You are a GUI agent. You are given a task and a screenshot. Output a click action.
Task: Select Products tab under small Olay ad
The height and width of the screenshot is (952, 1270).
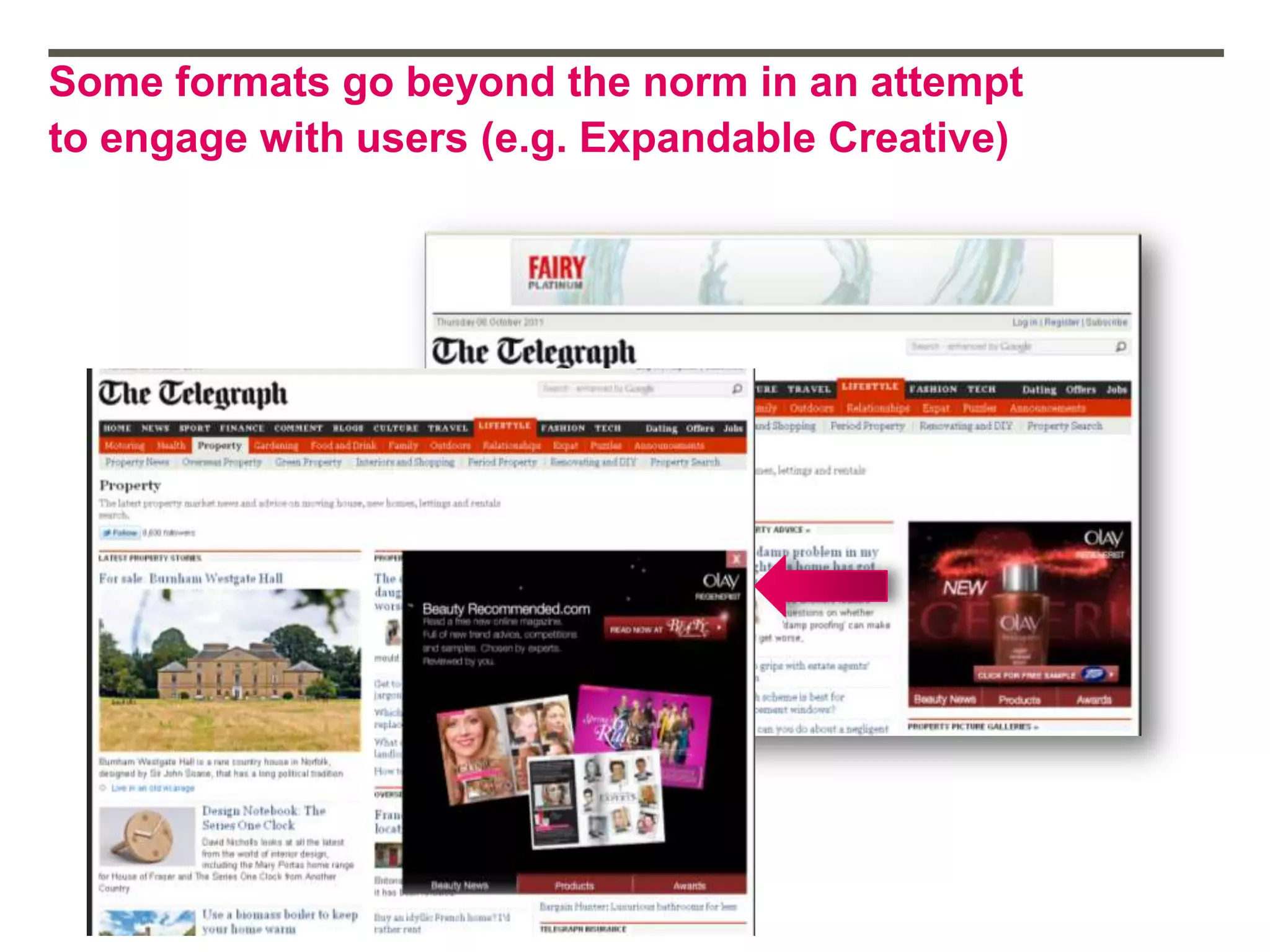point(1019,699)
